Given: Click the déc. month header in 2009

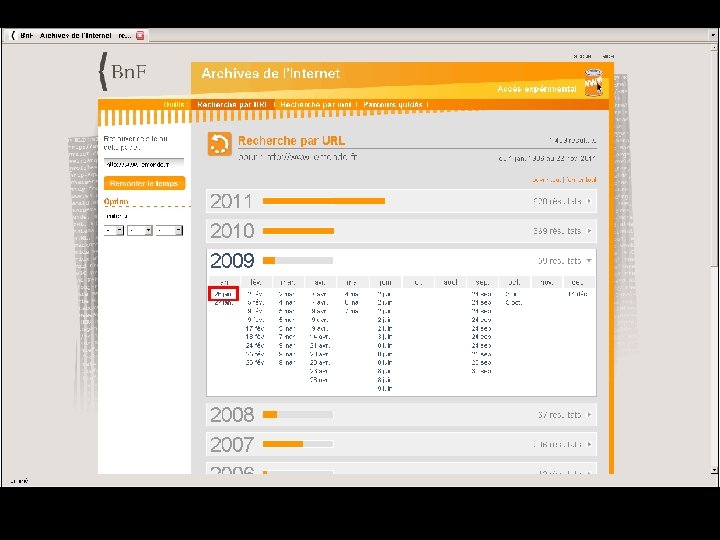Looking at the screenshot, I should 578,282.
